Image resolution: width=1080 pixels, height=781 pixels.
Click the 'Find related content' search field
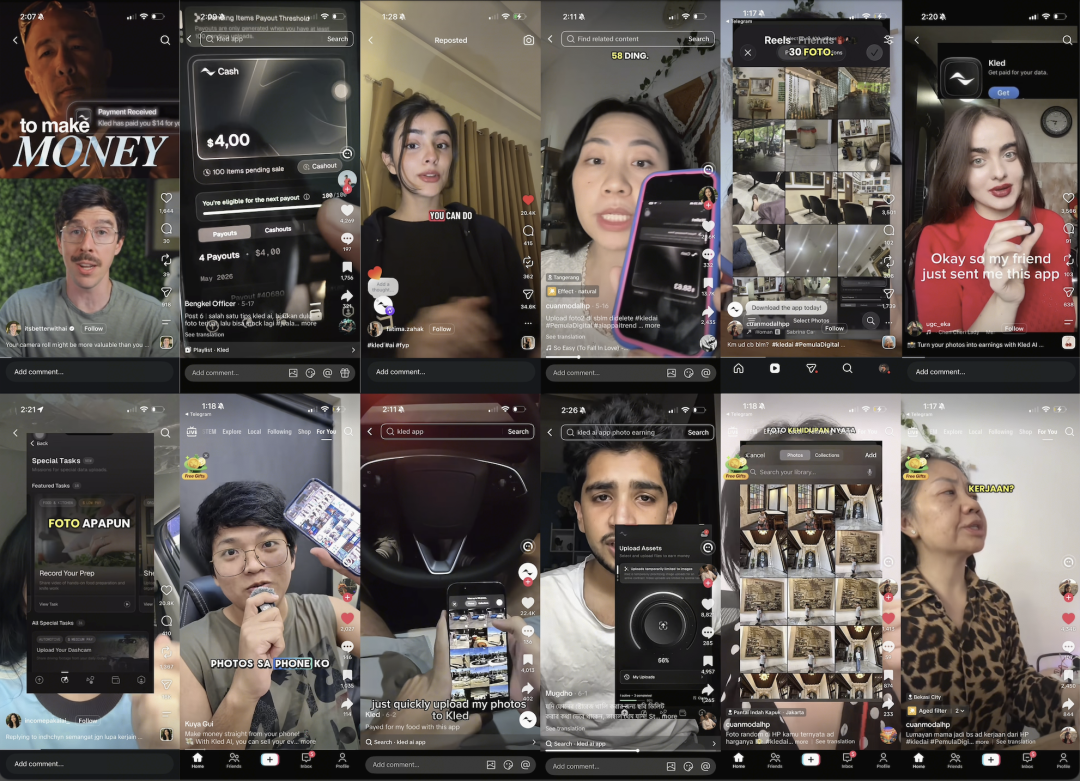pos(637,39)
